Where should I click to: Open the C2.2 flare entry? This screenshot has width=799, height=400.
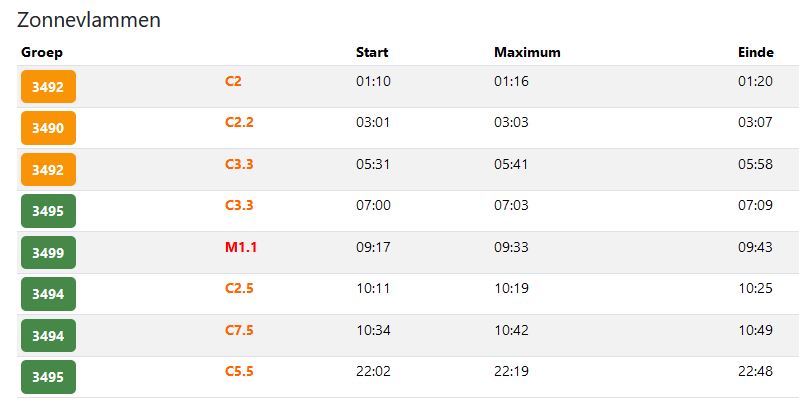tap(239, 122)
